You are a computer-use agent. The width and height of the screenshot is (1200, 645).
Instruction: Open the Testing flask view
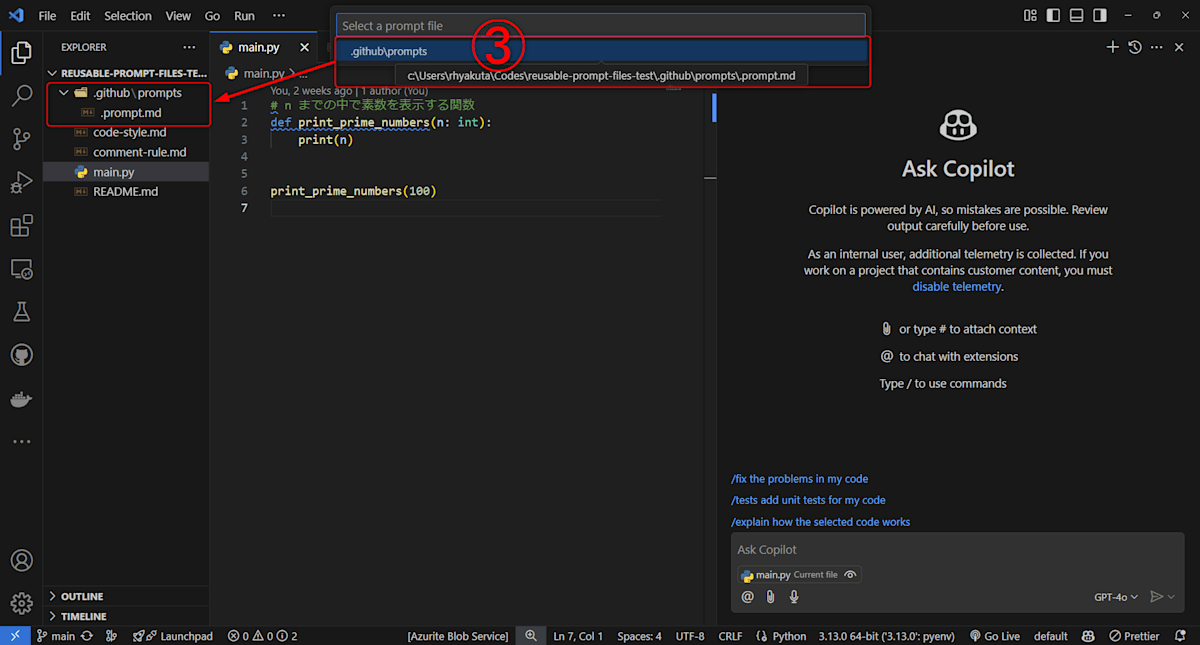(21, 312)
